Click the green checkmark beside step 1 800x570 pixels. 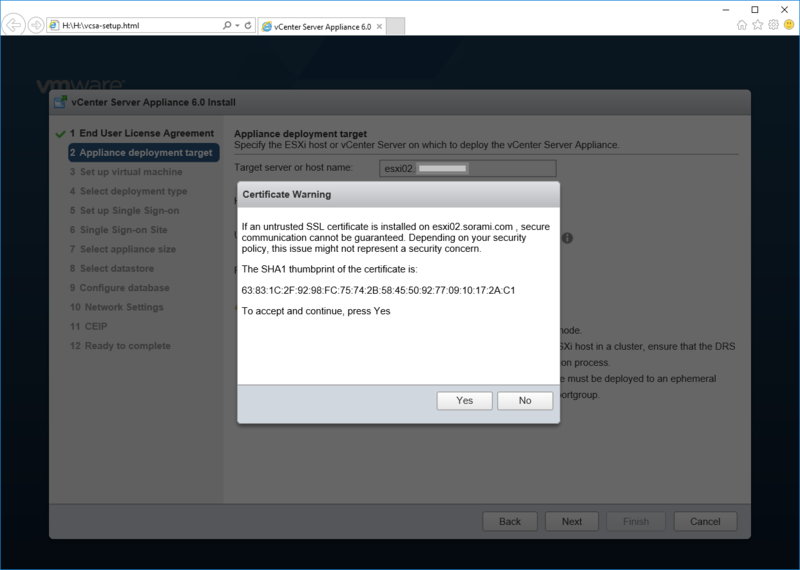60,134
